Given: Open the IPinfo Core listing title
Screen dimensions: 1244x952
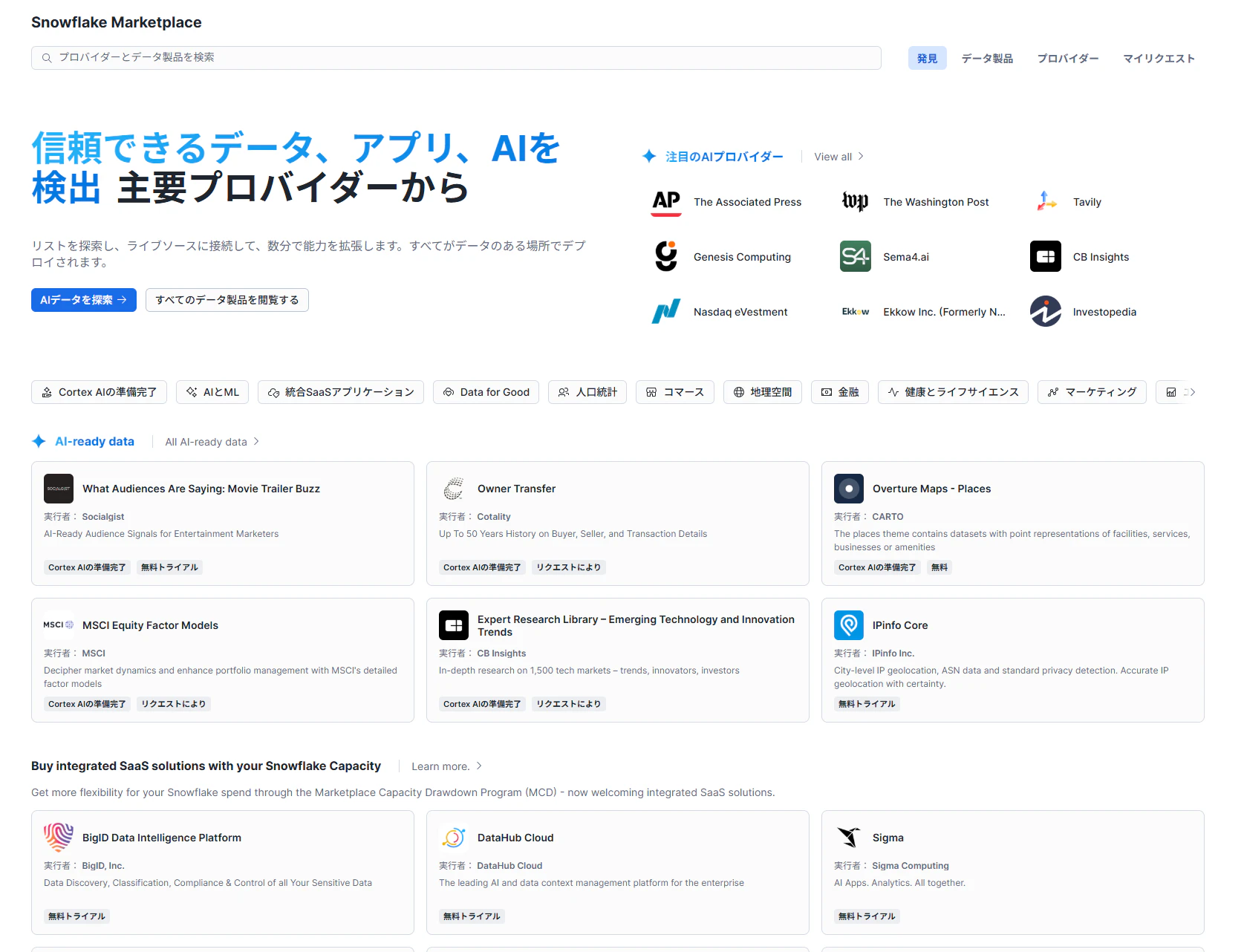Looking at the screenshot, I should [x=900, y=625].
